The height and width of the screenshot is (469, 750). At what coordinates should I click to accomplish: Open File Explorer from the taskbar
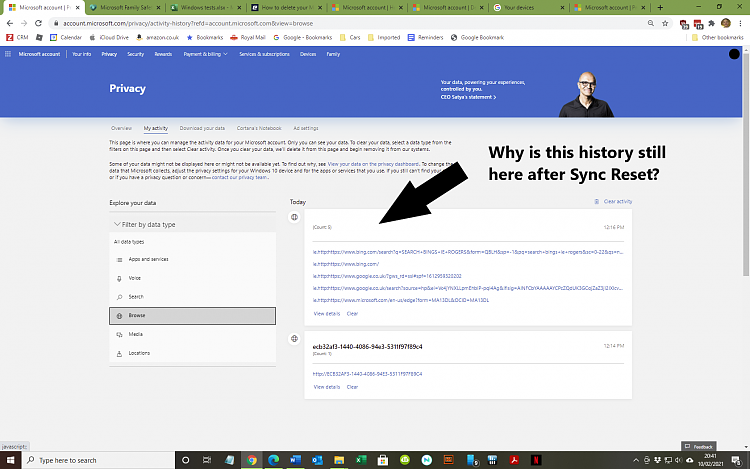pyautogui.click(x=339, y=460)
